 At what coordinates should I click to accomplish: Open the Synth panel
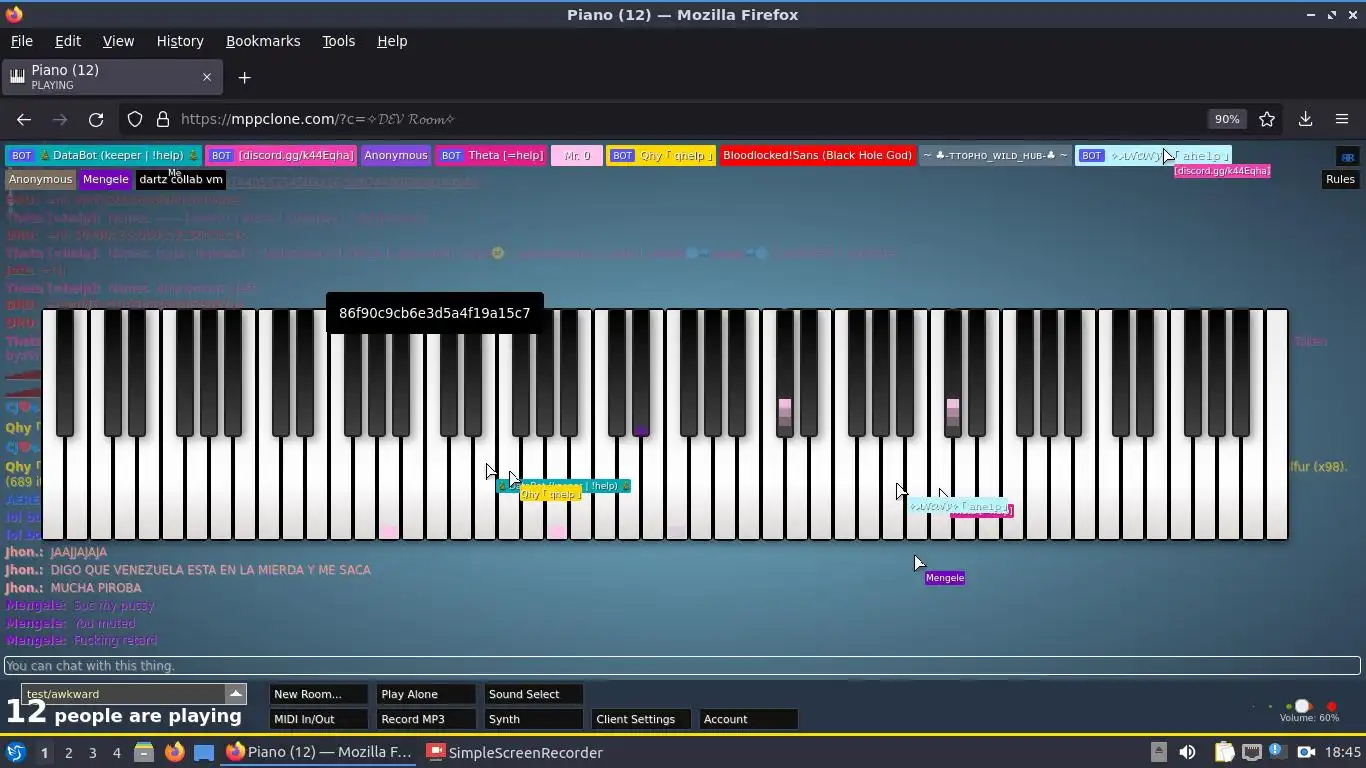click(533, 719)
